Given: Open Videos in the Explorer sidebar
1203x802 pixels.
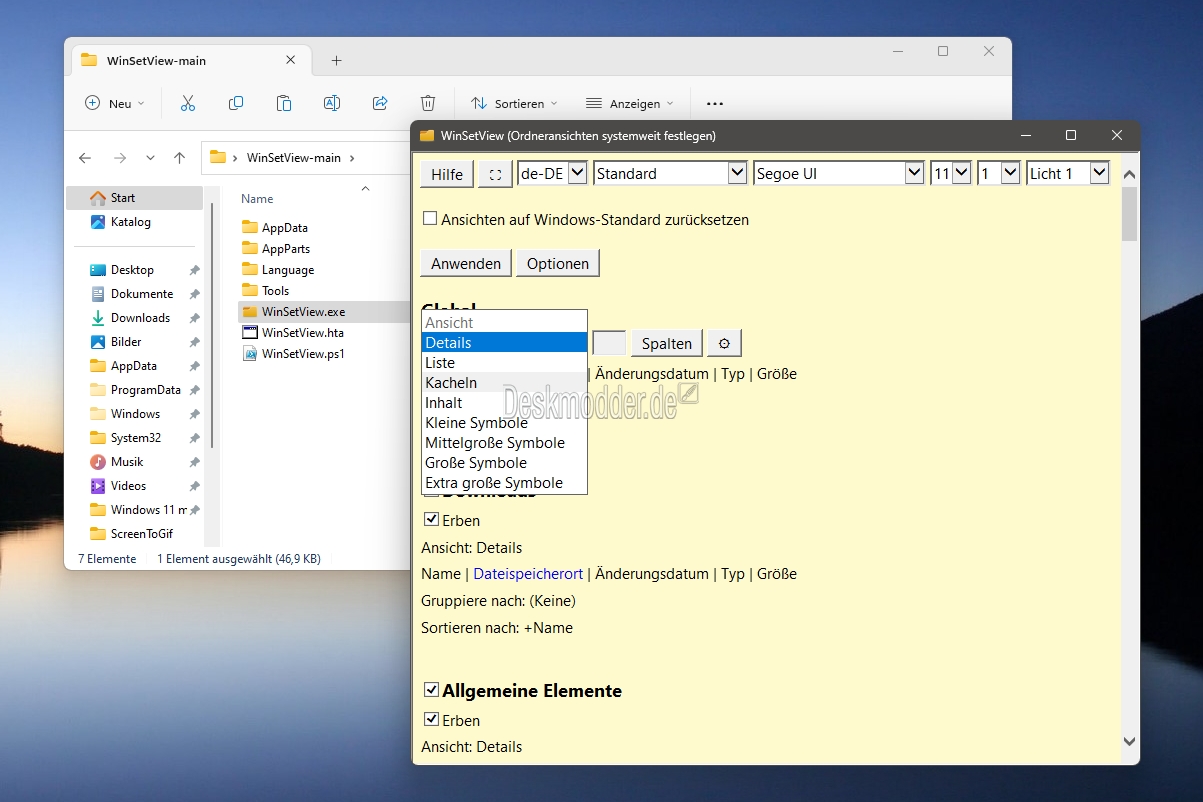Looking at the screenshot, I should click(x=134, y=486).
